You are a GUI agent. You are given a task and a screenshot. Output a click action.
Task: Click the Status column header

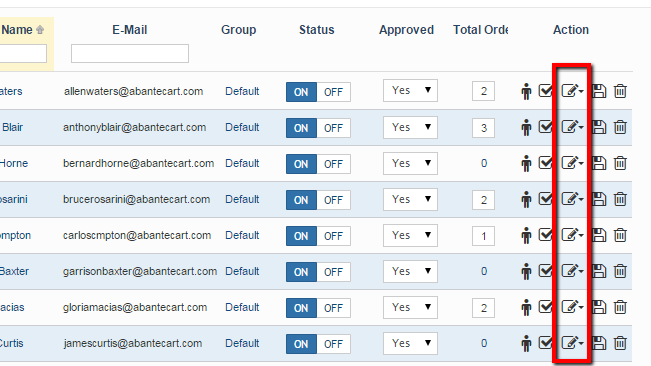(x=316, y=30)
